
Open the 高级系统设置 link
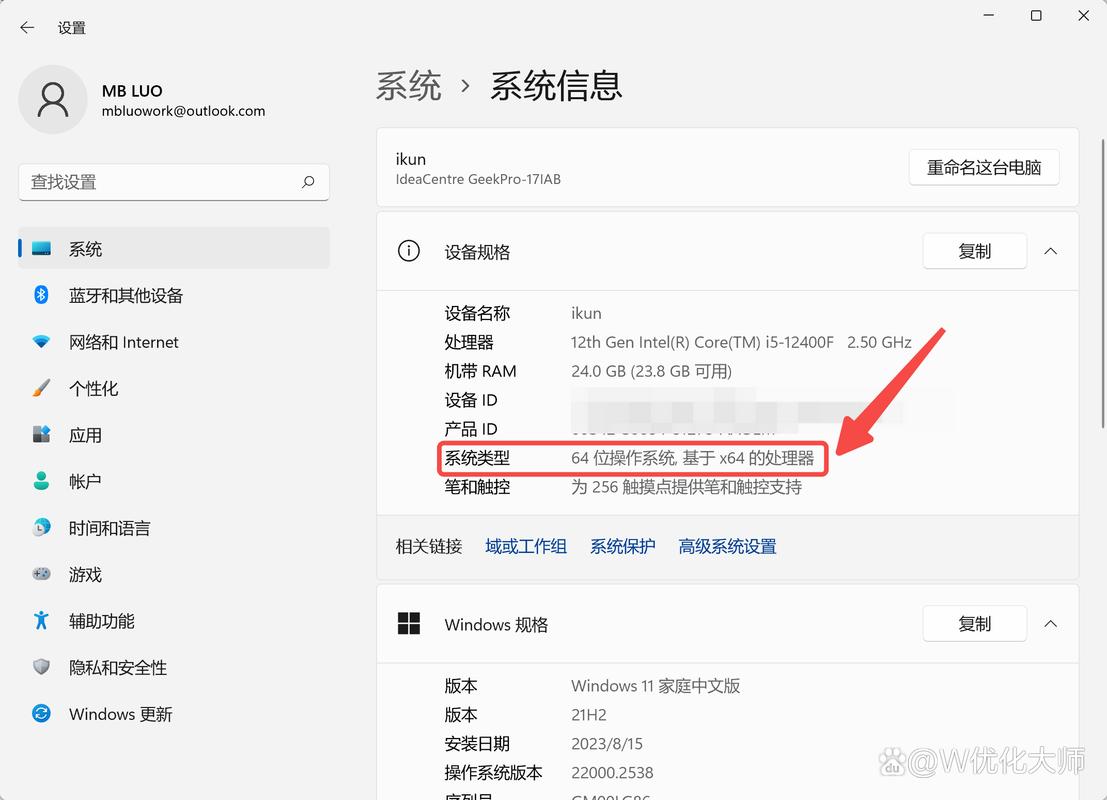[727, 546]
